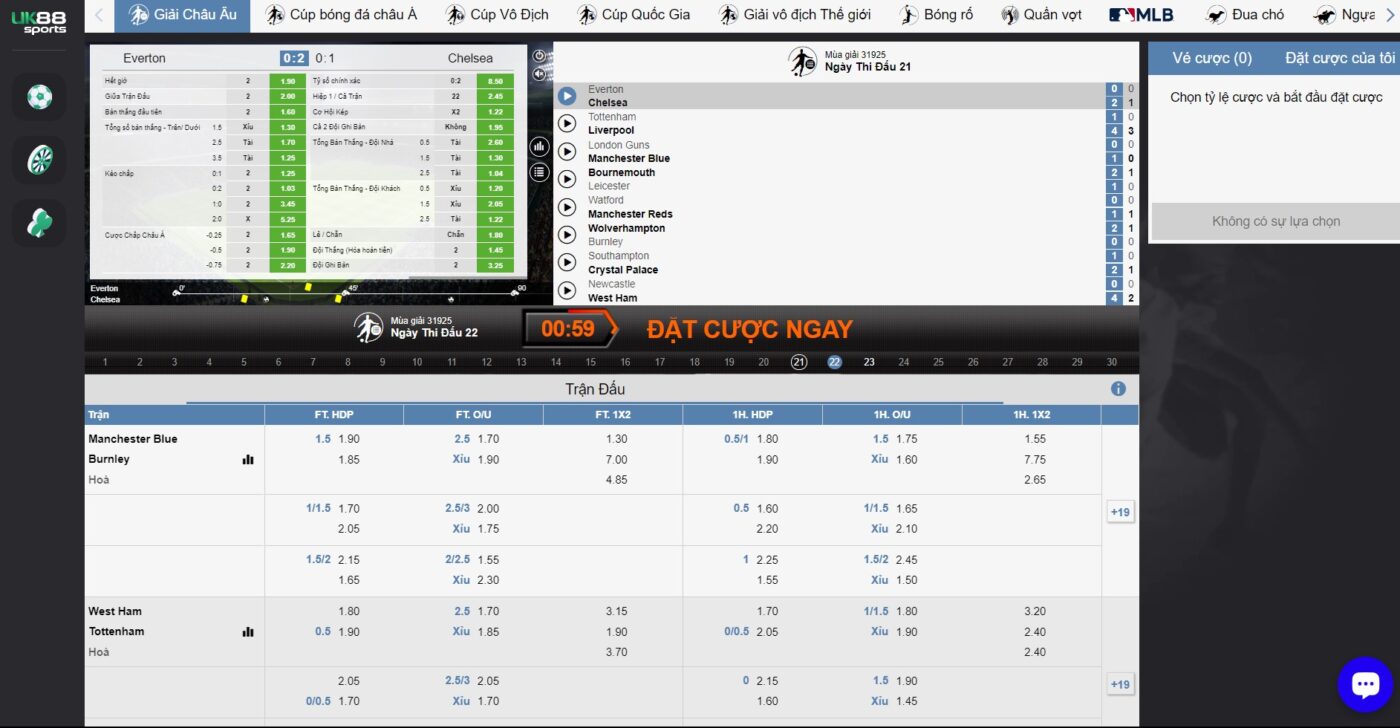Play Southampton vs Crystal Palace match

(567, 262)
